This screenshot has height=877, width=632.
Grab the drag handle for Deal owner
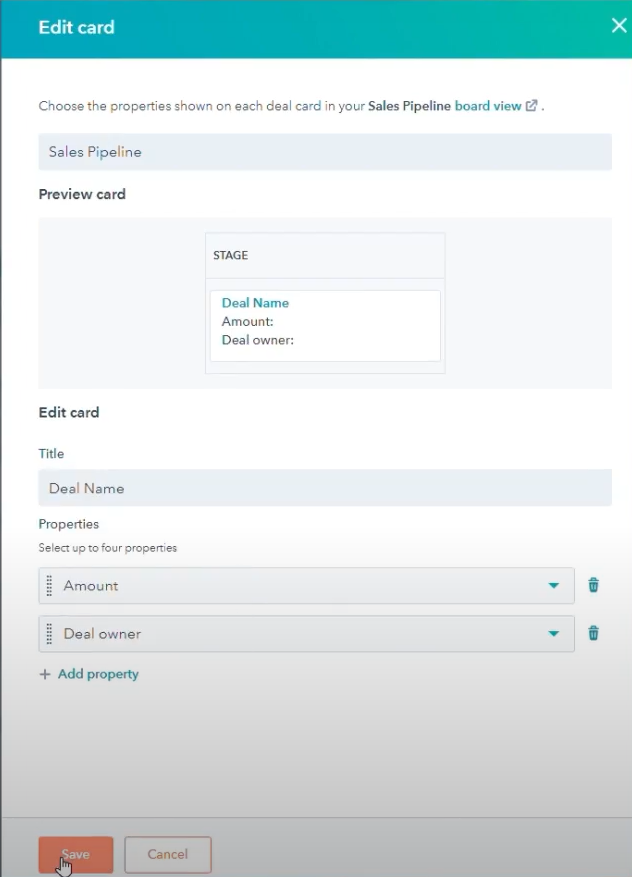pyautogui.click(x=50, y=634)
